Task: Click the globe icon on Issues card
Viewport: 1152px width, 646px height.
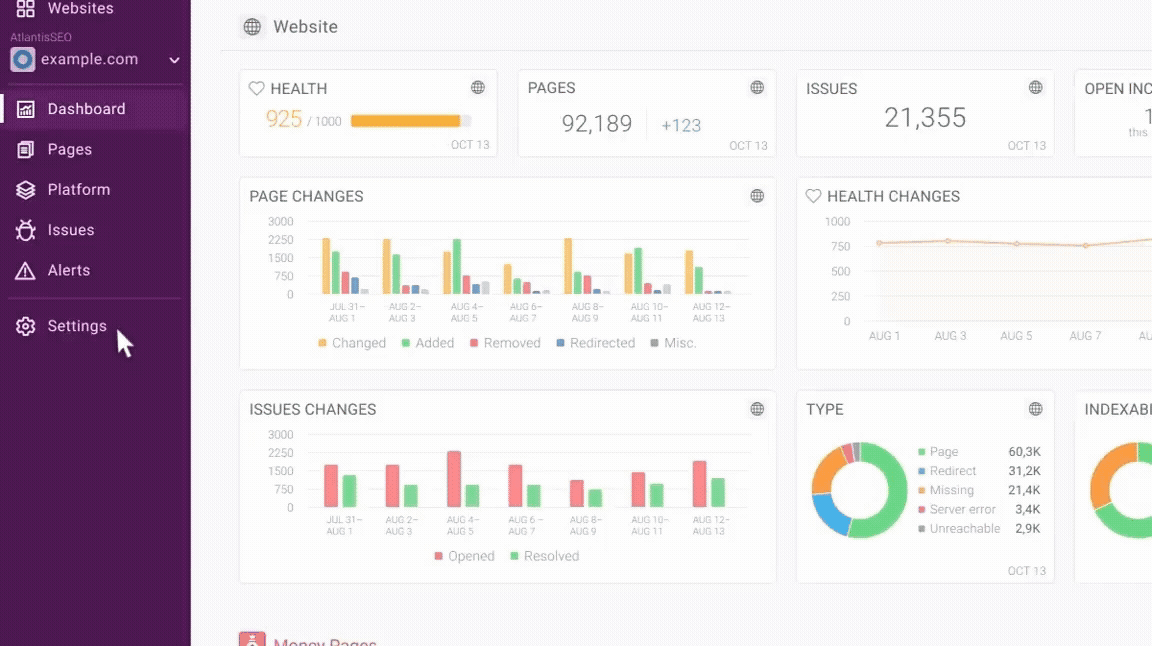Action: 1036,87
